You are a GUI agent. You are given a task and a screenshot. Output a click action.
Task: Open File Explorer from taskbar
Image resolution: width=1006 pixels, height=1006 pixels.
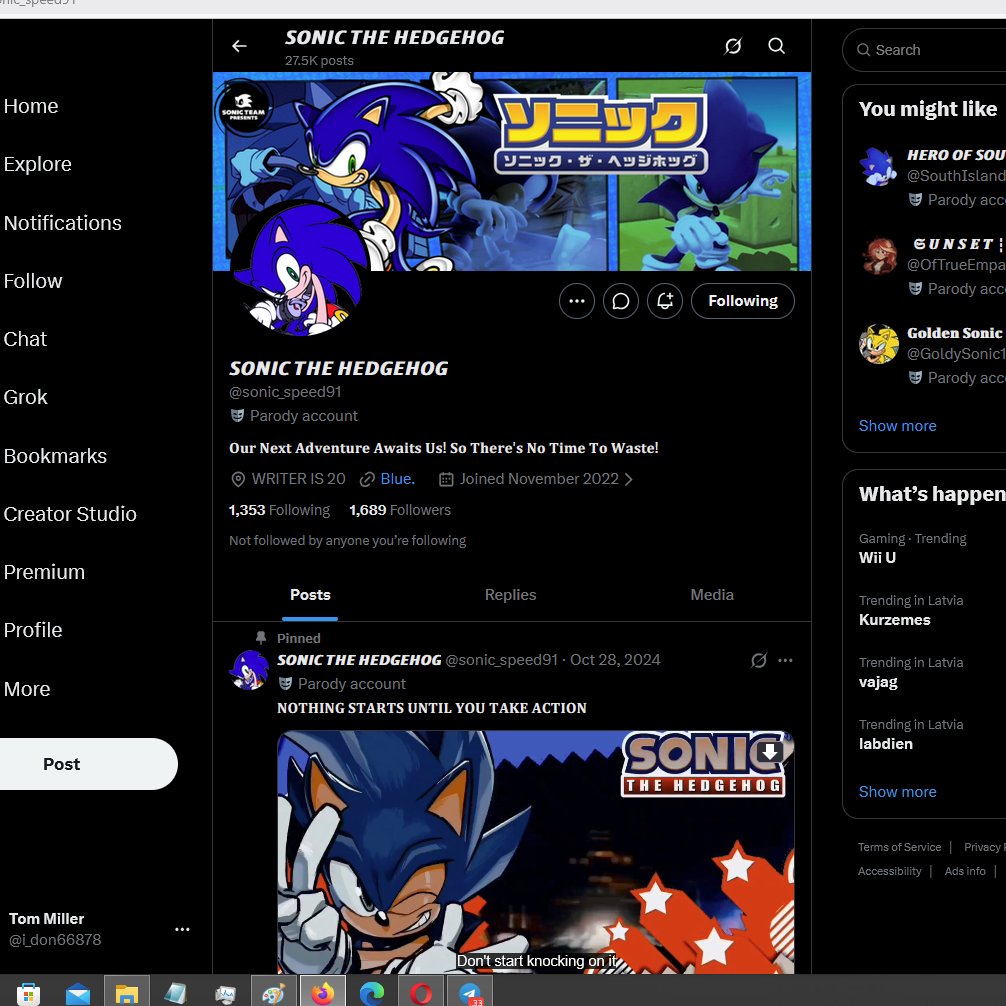click(126, 994)
